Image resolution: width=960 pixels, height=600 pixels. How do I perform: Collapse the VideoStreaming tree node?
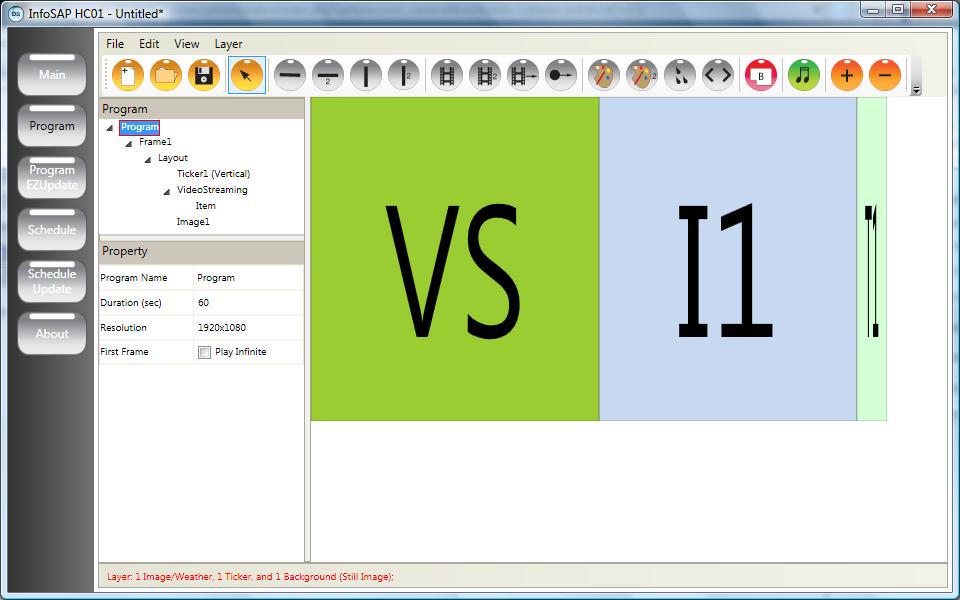pyautogui.click(x=167, y=191)
